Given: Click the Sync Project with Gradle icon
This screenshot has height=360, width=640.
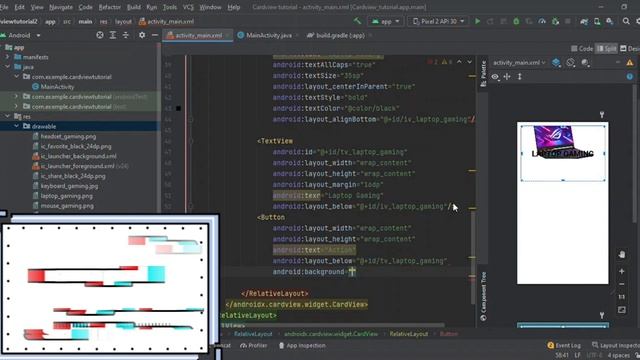Looking at the screenshot, I should [x=584, y=21].
